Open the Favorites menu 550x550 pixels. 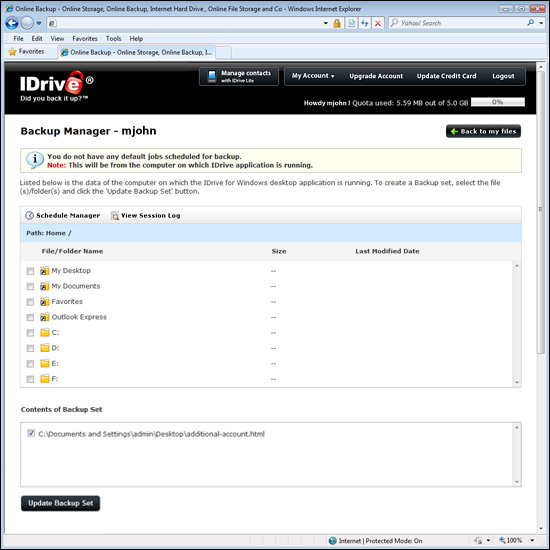coord(85,39)
